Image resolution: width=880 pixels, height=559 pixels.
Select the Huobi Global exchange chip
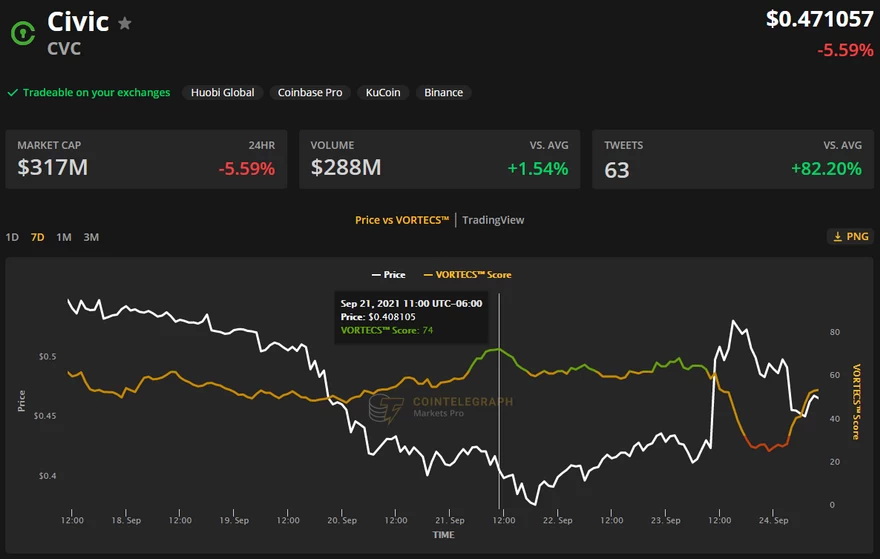point(222,93)
